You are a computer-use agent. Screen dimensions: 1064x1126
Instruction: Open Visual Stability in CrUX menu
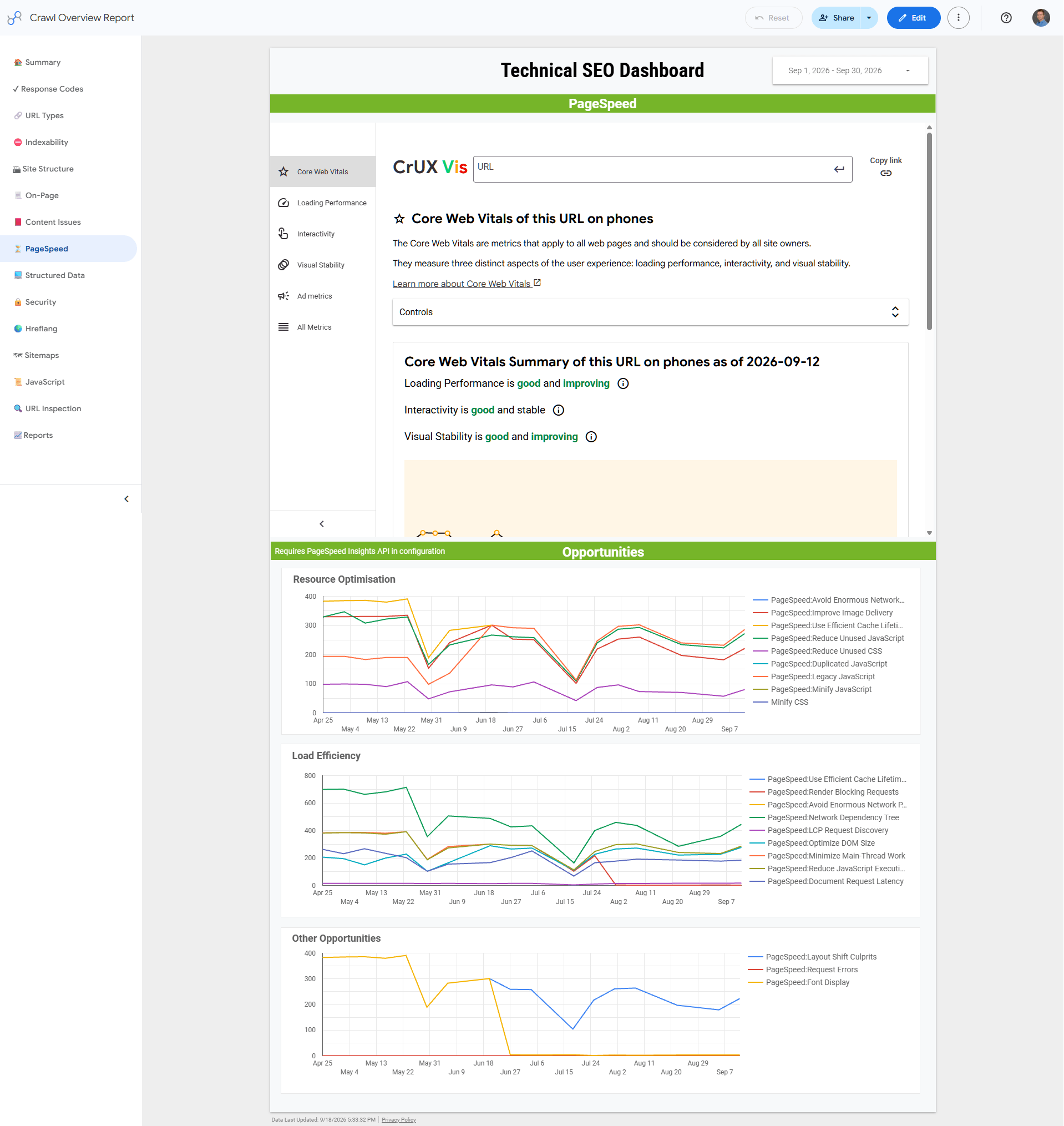click(322, 265)
